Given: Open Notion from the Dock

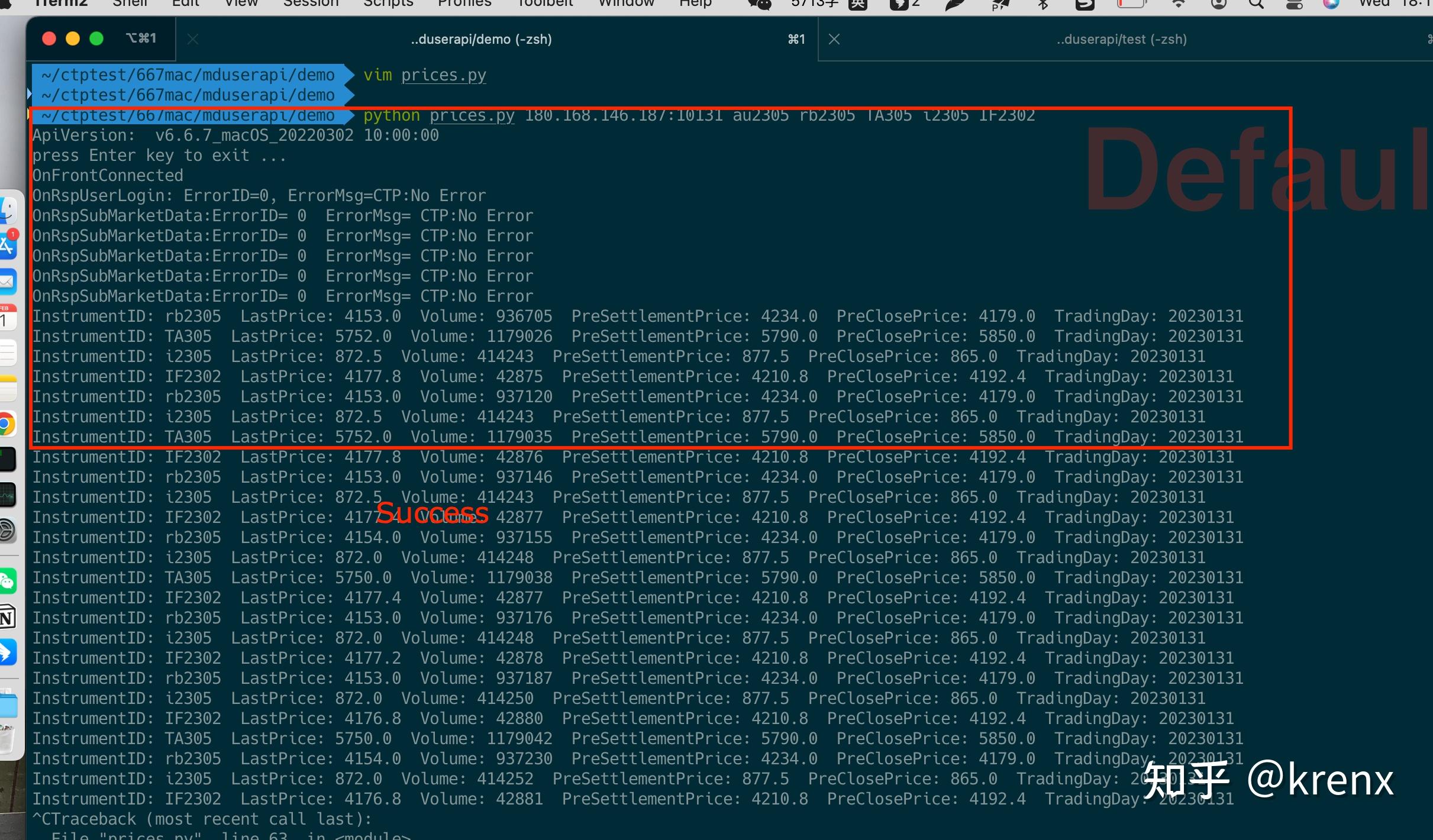Looking at the screenshot, I should pyautogui.click(x=7, y=618).
